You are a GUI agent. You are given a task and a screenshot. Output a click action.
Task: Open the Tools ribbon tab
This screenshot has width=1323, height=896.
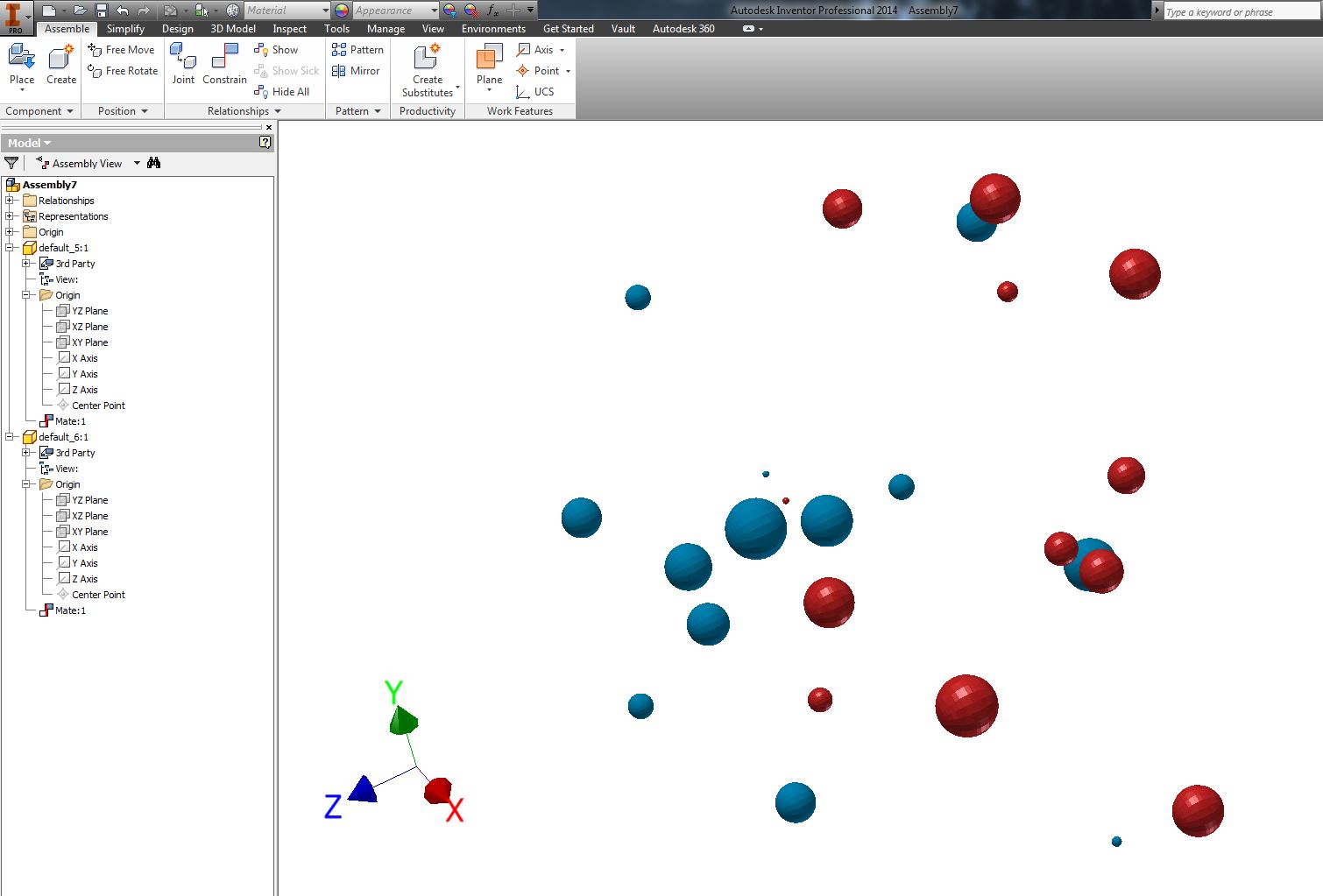tap(336, 29)
